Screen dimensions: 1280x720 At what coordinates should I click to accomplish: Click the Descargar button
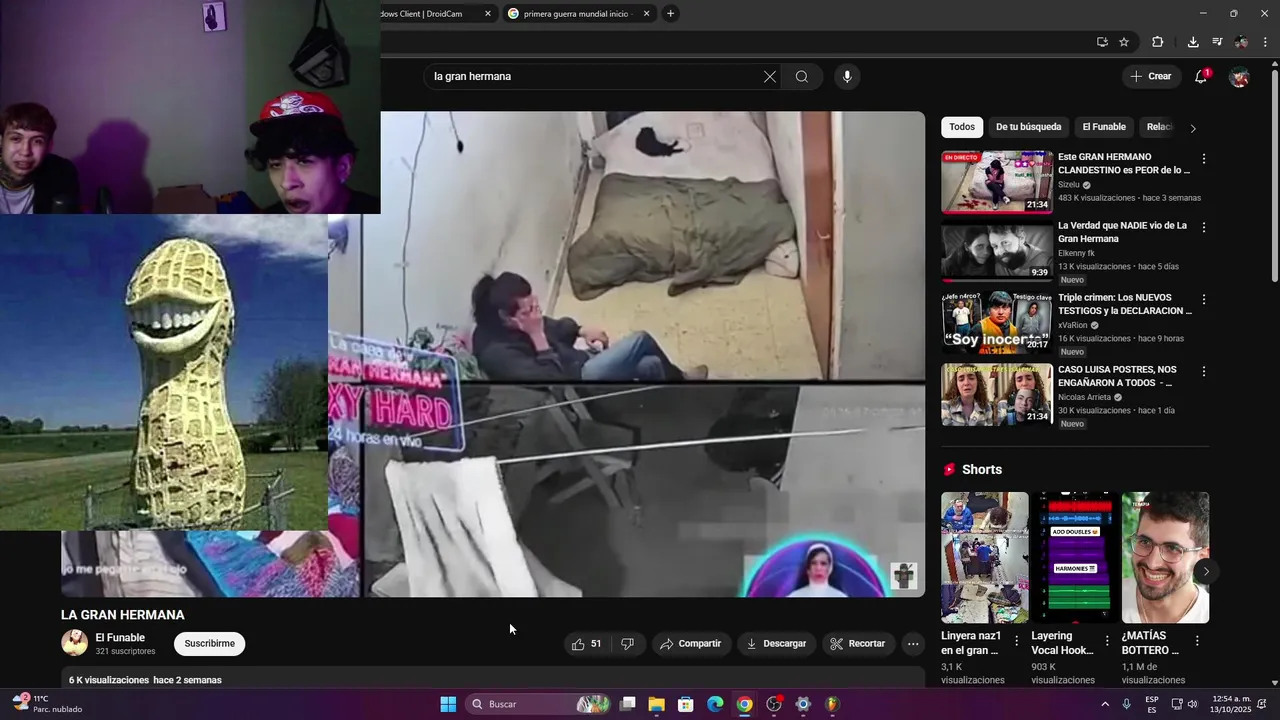776,644
